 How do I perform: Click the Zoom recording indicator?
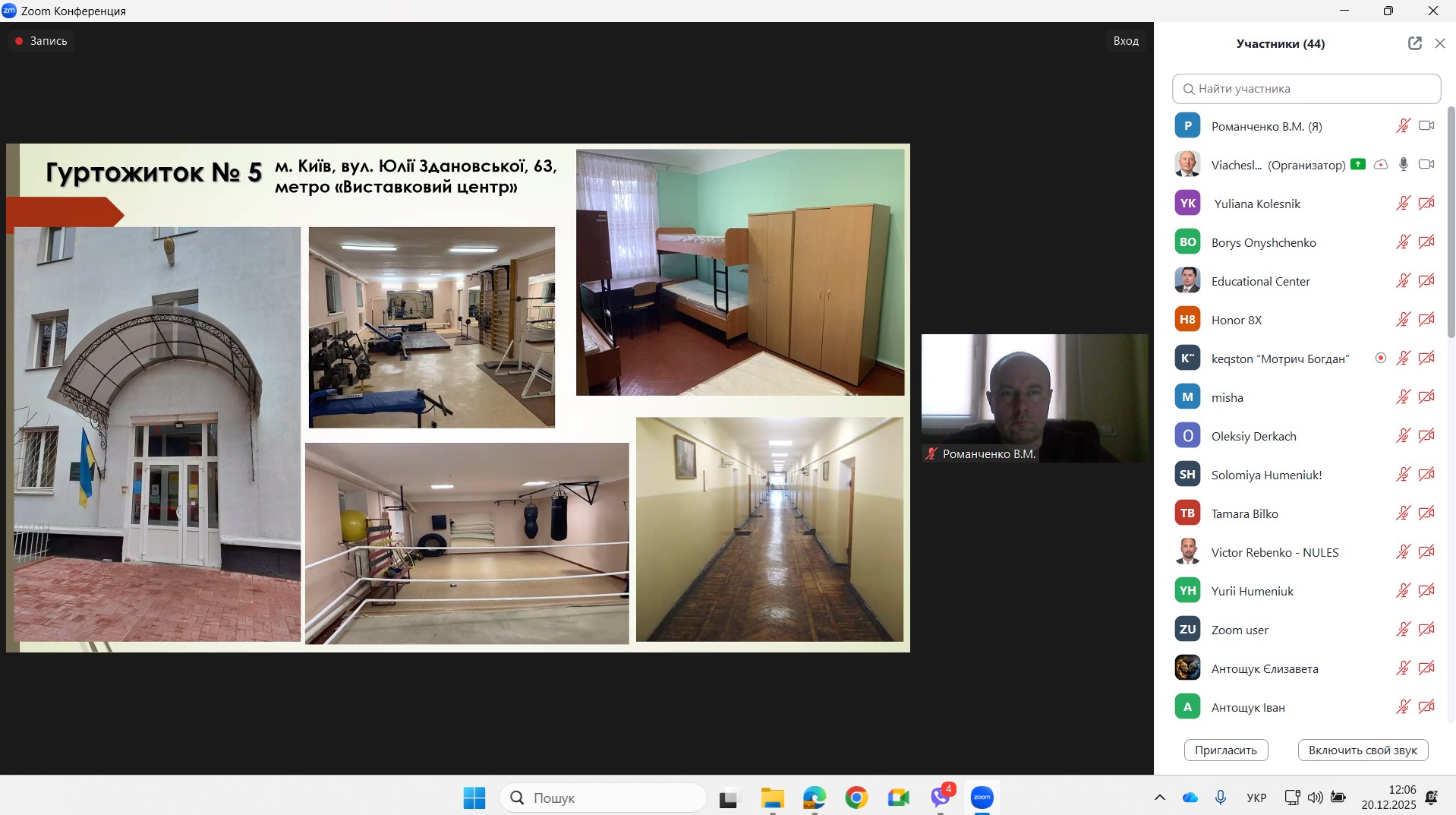[42, 41]
